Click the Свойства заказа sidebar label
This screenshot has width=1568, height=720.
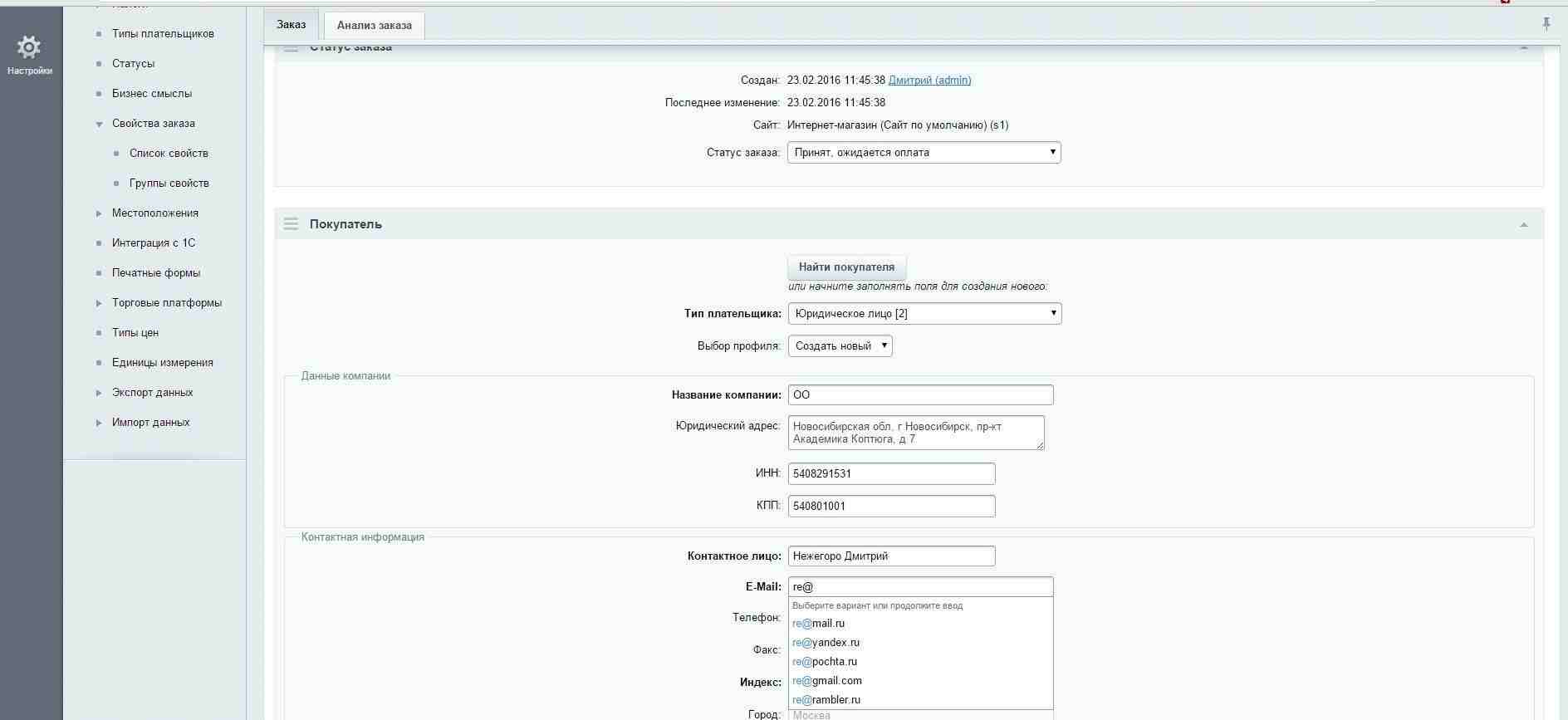tap(154, 124)
